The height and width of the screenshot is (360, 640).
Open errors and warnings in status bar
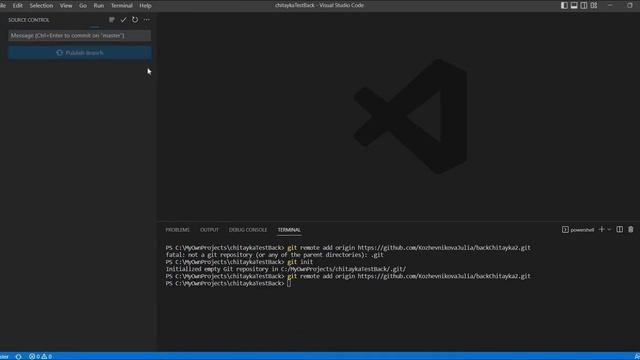40,356
